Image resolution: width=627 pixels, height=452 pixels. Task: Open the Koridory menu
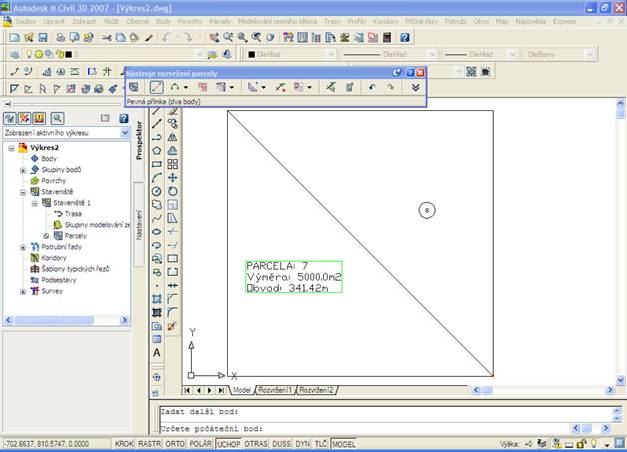[x=385, y=22]
